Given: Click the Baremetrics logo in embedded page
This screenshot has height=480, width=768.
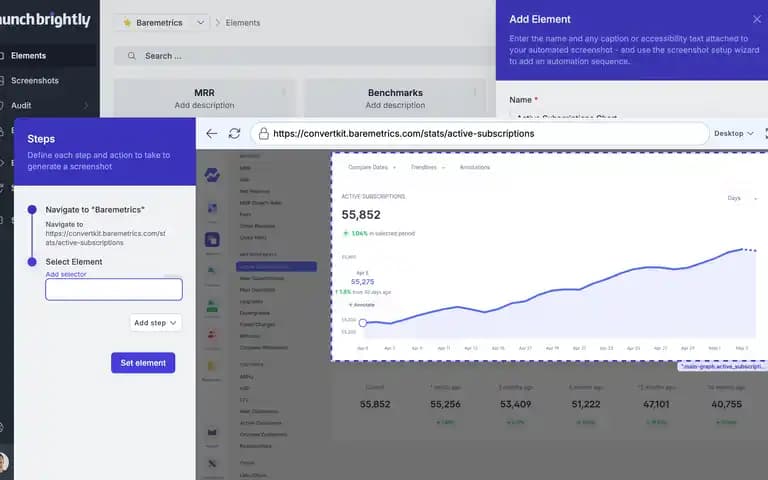Looking at the screenshot, I should [212, 175].
